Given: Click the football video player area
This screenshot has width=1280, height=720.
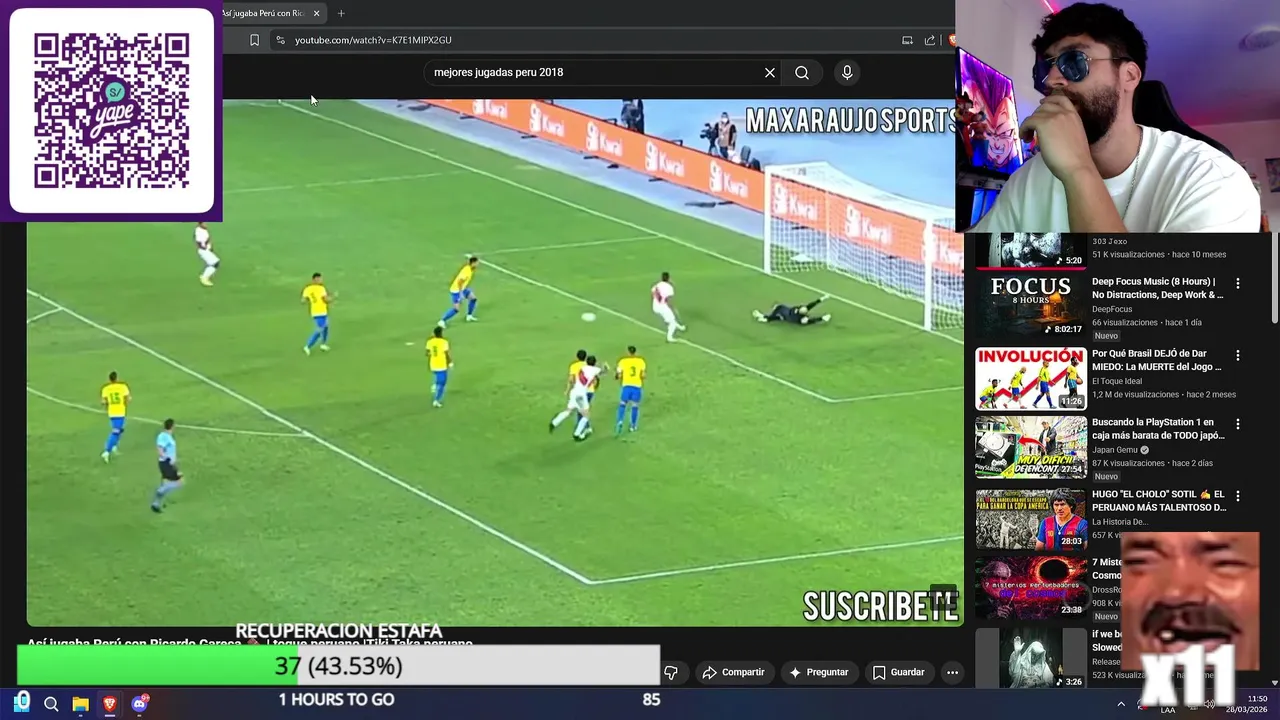Looking at the screenshot, I should [494, 362].
